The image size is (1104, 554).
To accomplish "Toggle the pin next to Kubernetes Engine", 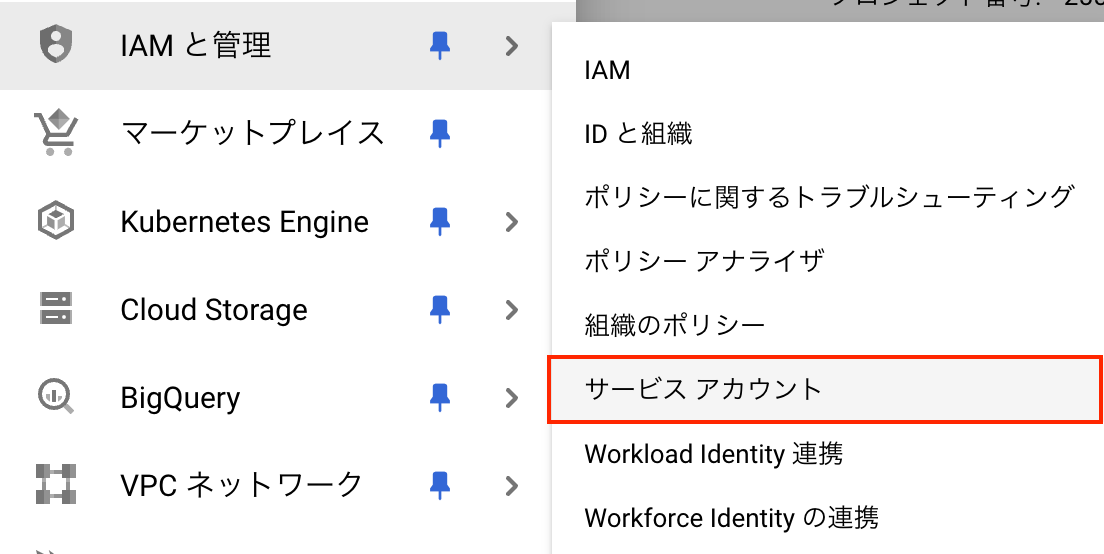I will 439,221.
